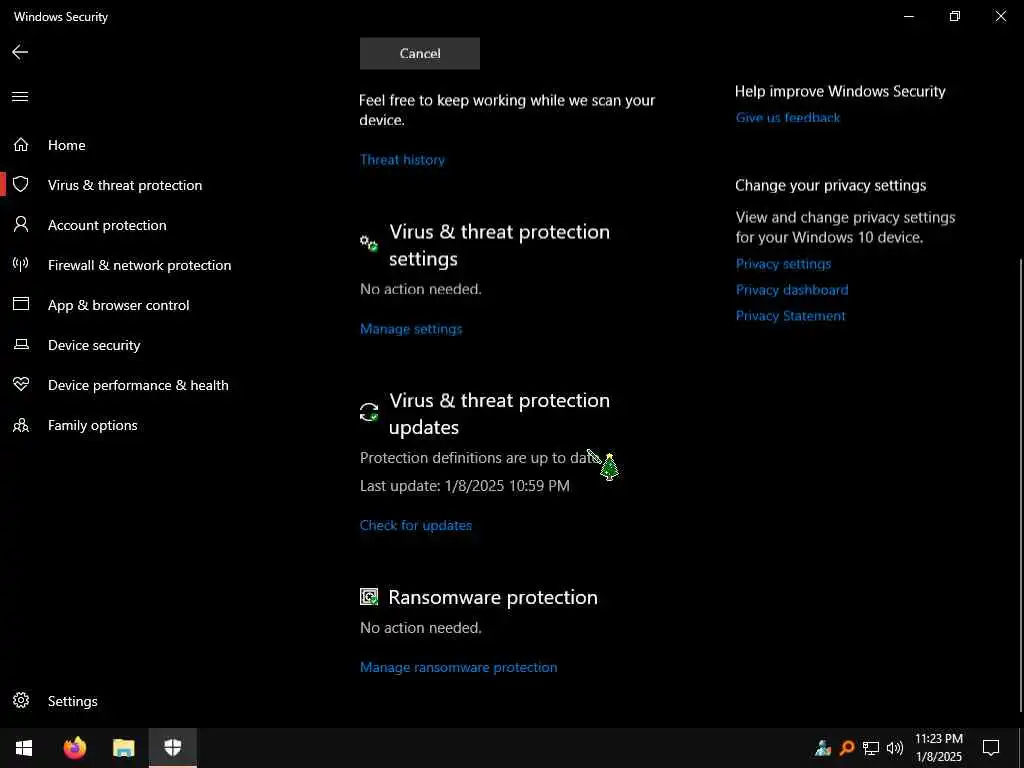Click the gears icon beside protection settings heading

click(369, 244)
